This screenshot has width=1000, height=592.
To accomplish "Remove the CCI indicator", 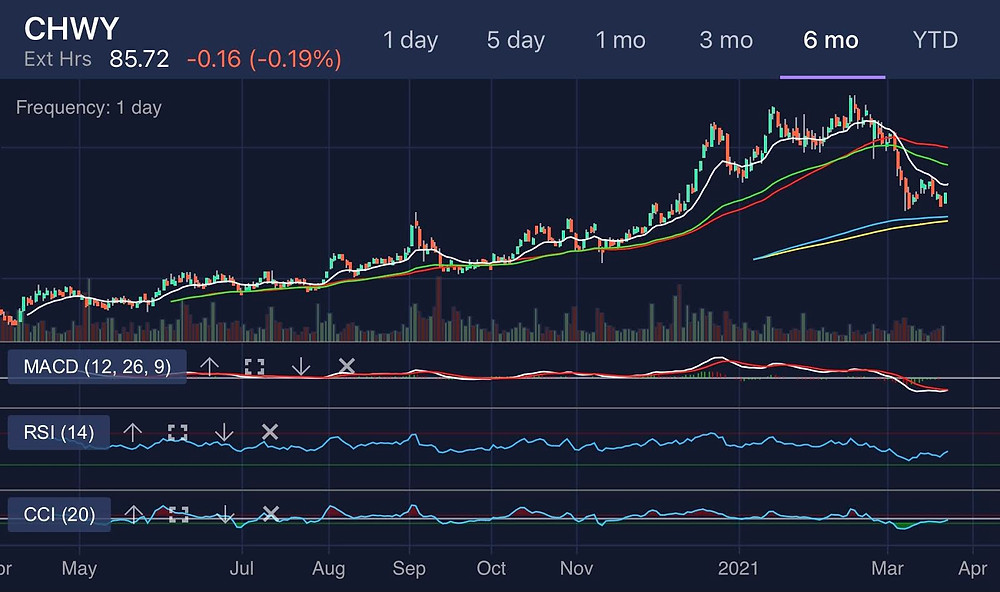I will coord(270,514).
